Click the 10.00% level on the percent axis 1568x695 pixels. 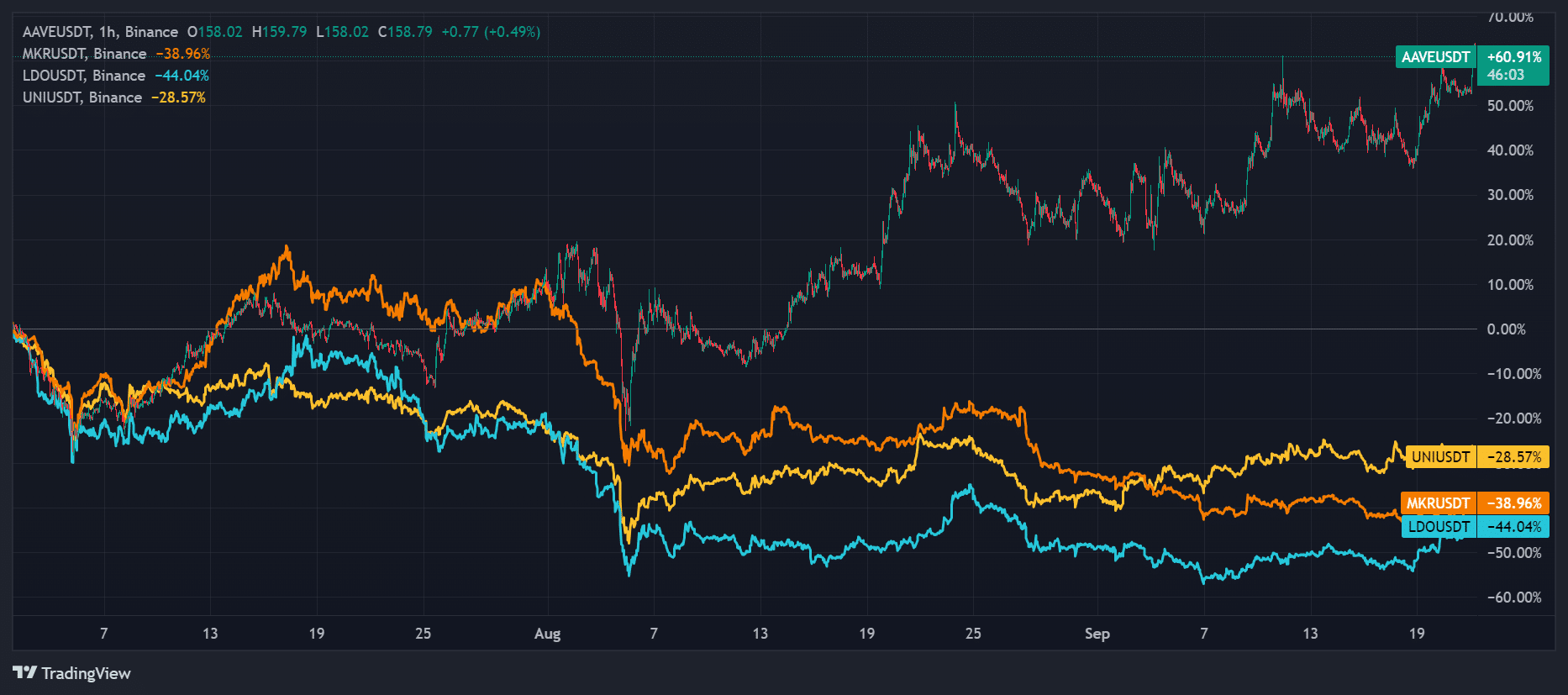[x=1510, y=285]
